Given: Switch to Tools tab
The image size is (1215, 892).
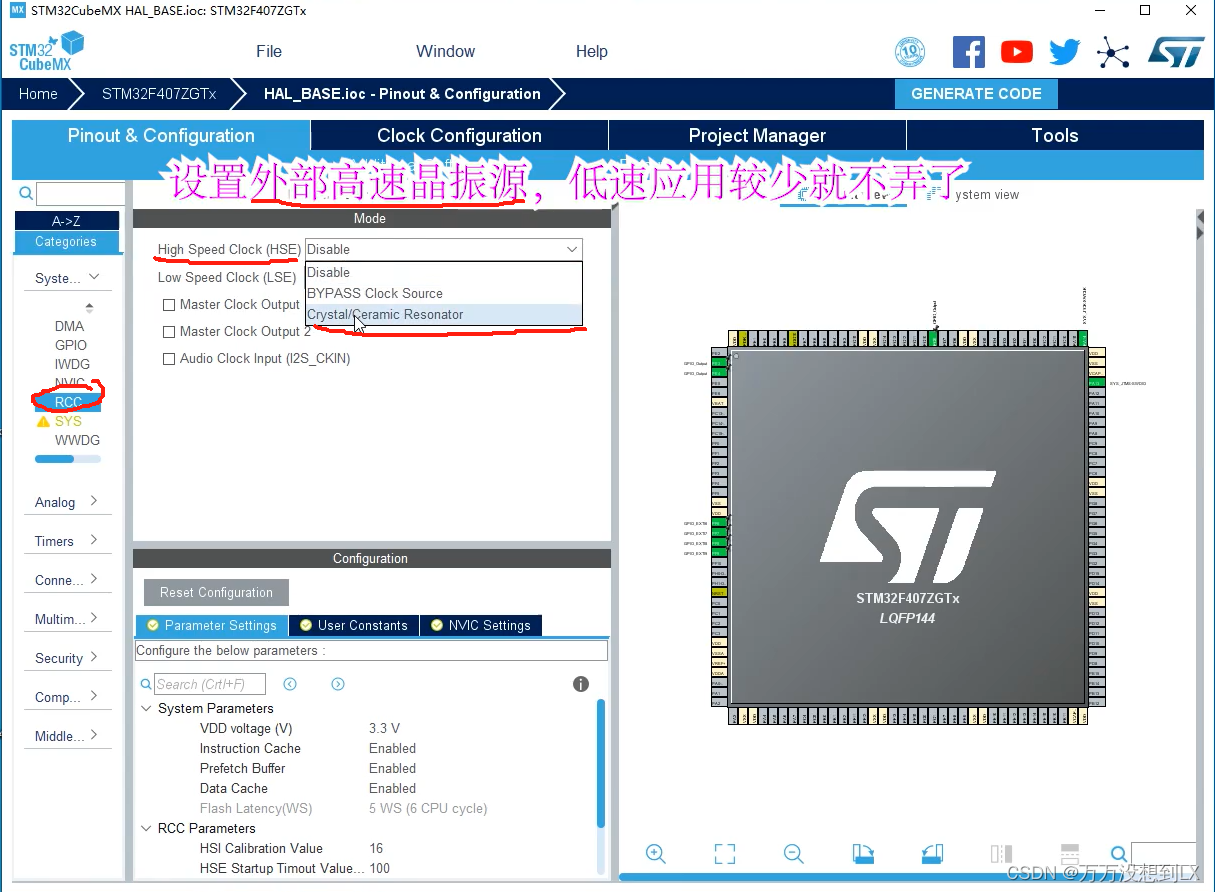Looking at the screenshot, I should click(1055, 136).
